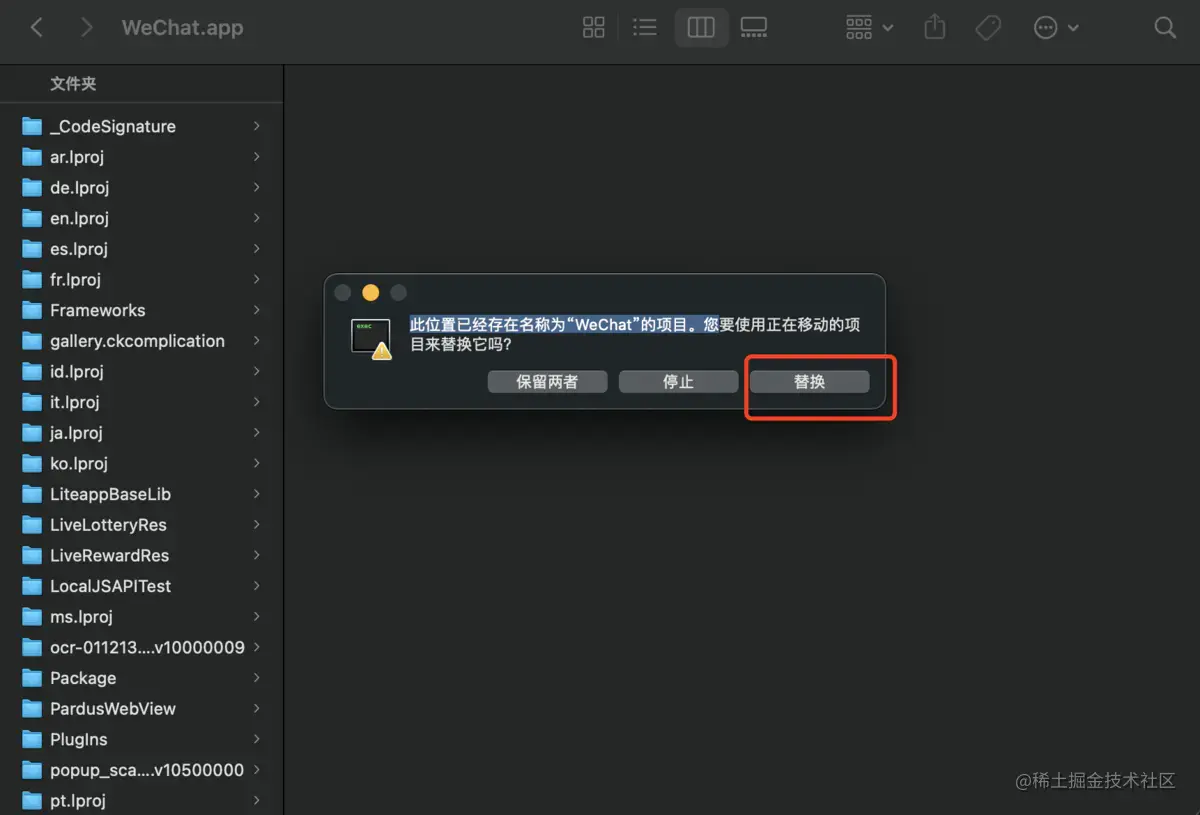Select the Package folder
Image resolution: width=1200 pixels, height=815 pixels.
142,678
